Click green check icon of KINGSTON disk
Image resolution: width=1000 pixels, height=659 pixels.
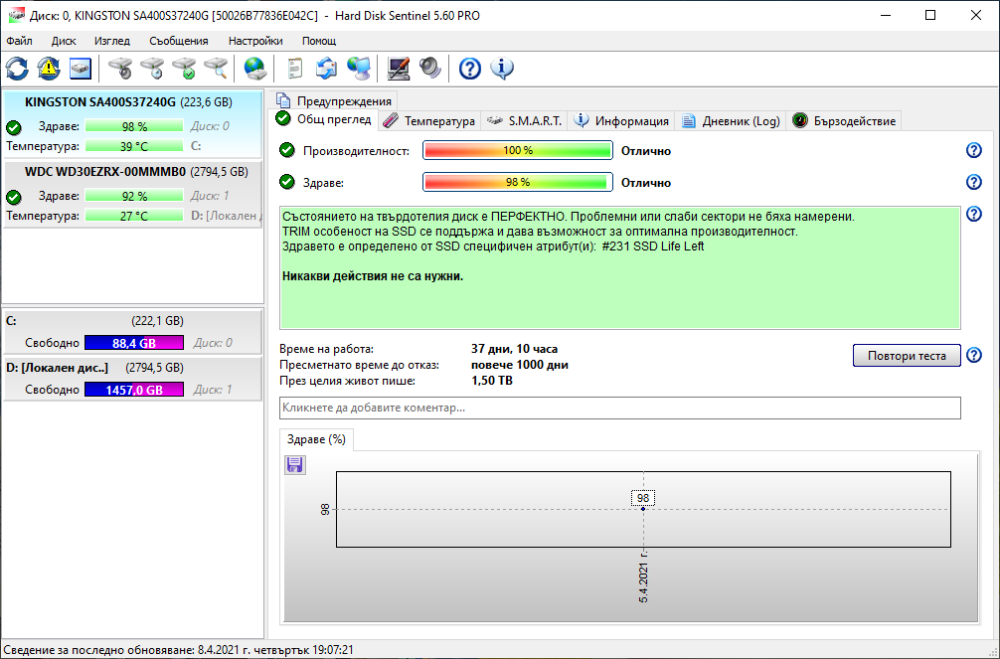click(13, 128)
